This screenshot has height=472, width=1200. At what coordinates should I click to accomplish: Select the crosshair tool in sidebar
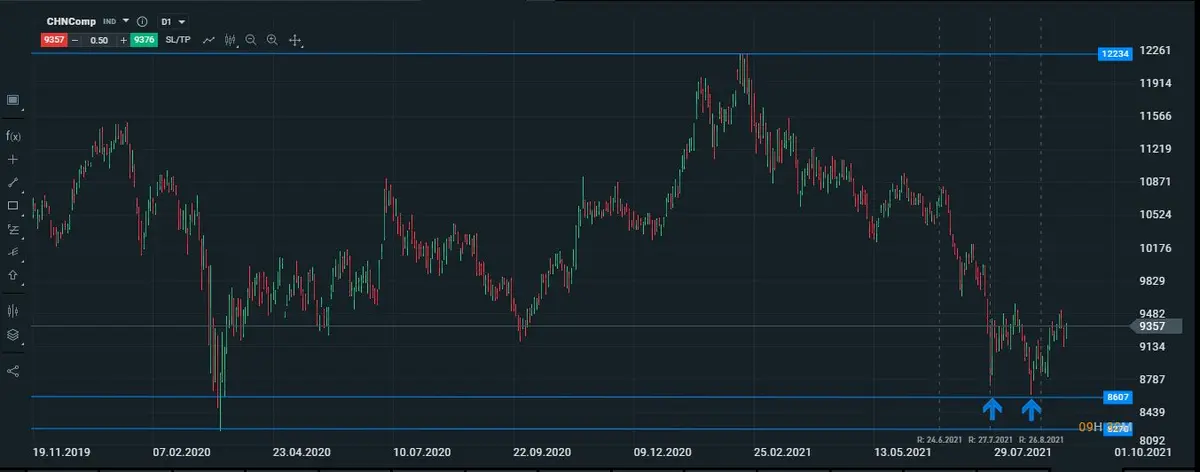13,159
